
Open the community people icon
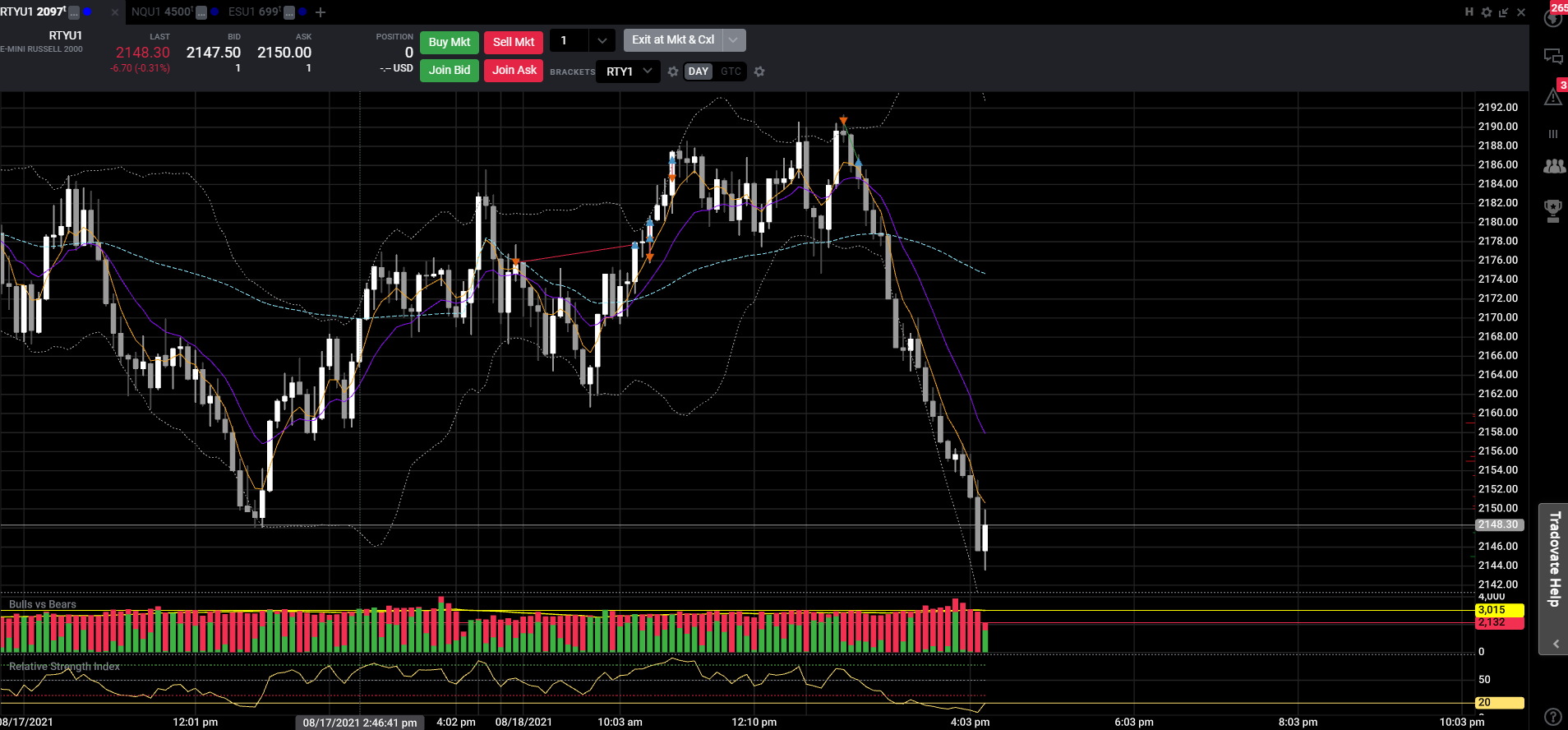[1553, 166]
